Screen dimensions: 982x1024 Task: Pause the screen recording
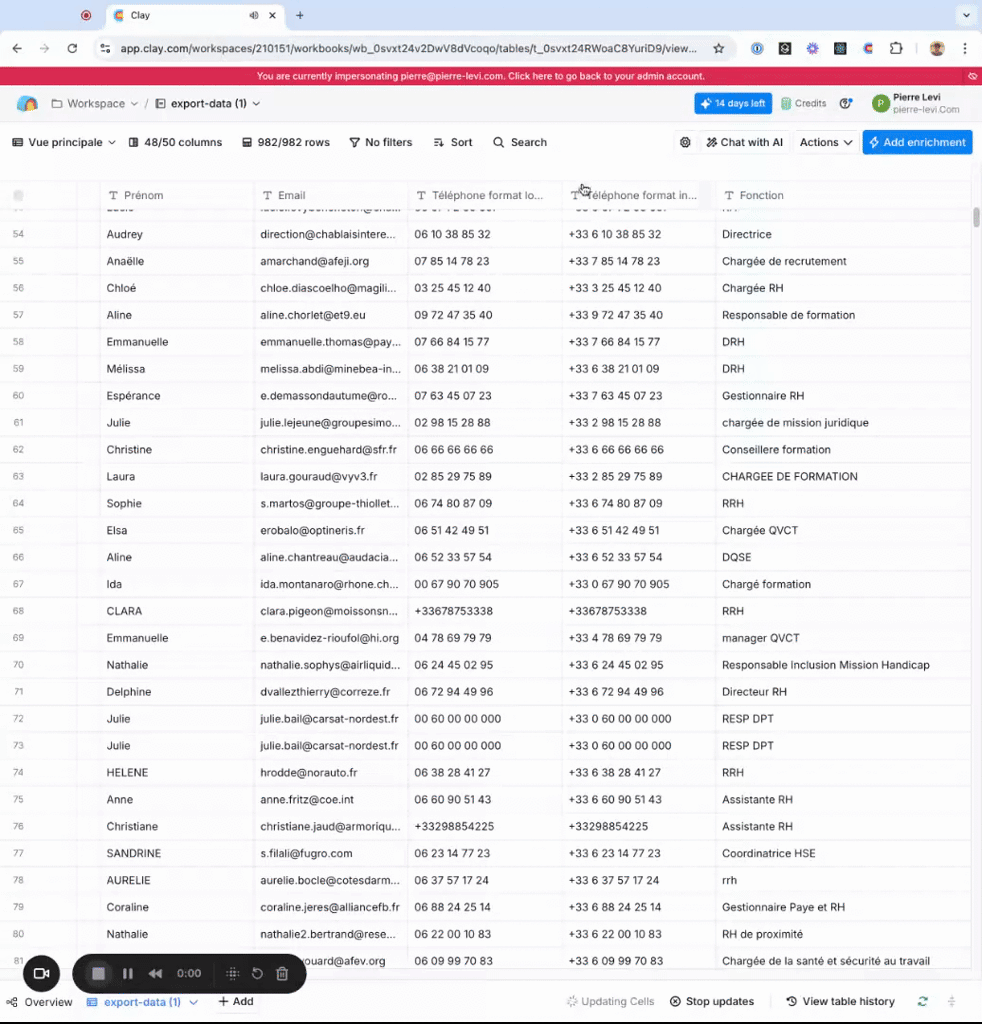(128, 974)
